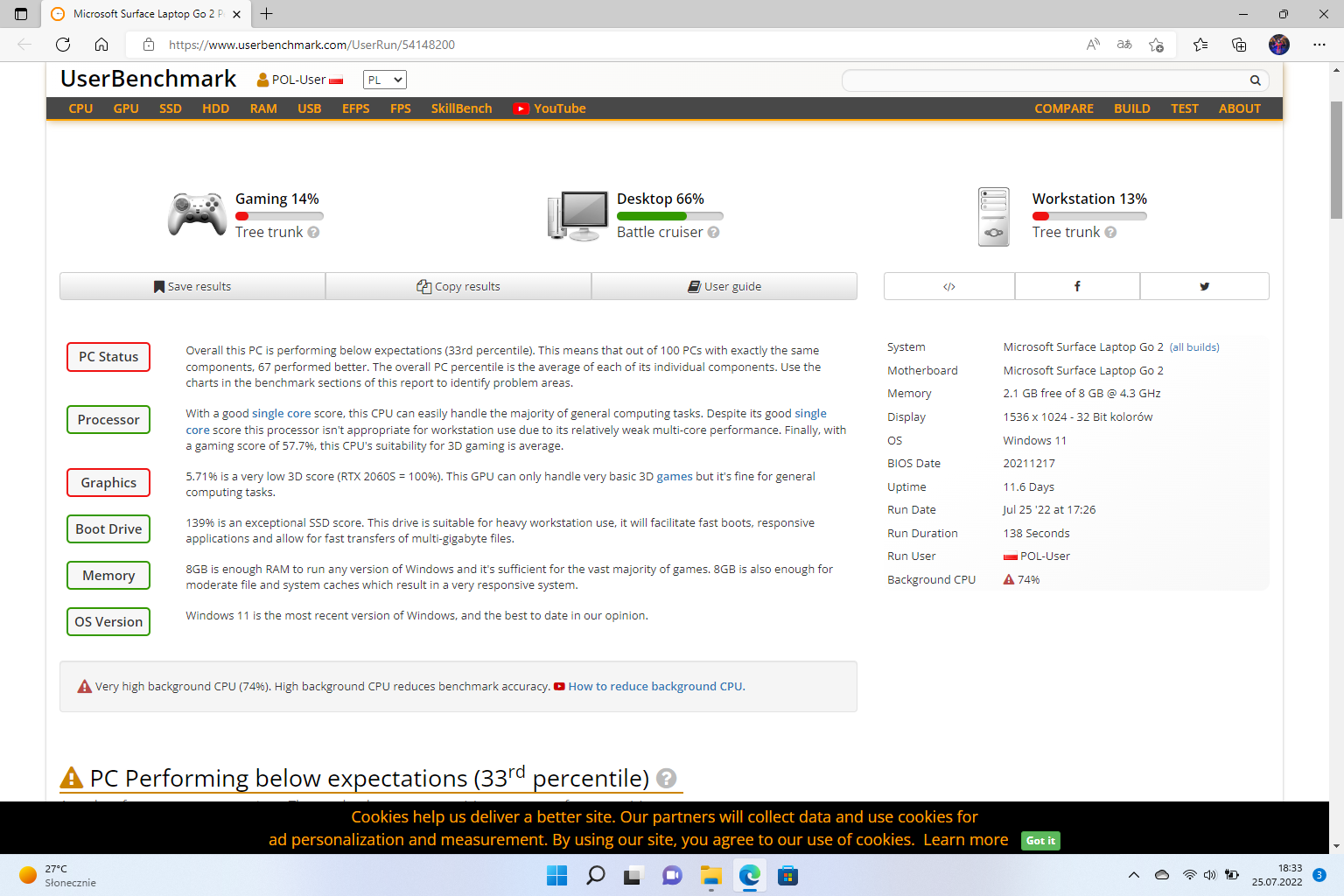Image resolution: width=1344 pixels, height=896 pixels.
Task: Open the GPU menu item
Action: (x=126, y=108)
